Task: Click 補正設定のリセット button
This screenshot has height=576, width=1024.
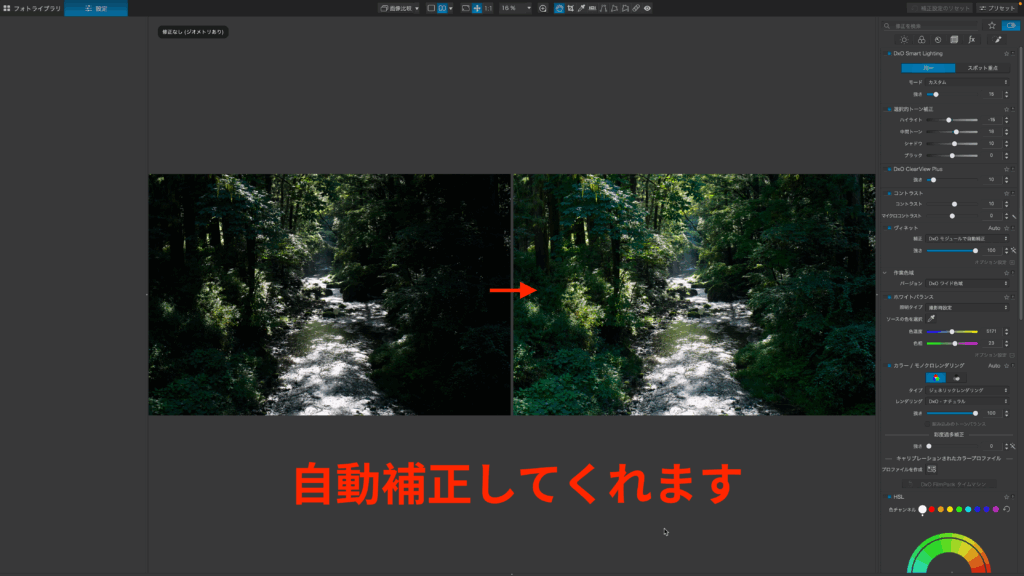Action: click(940, 8)
